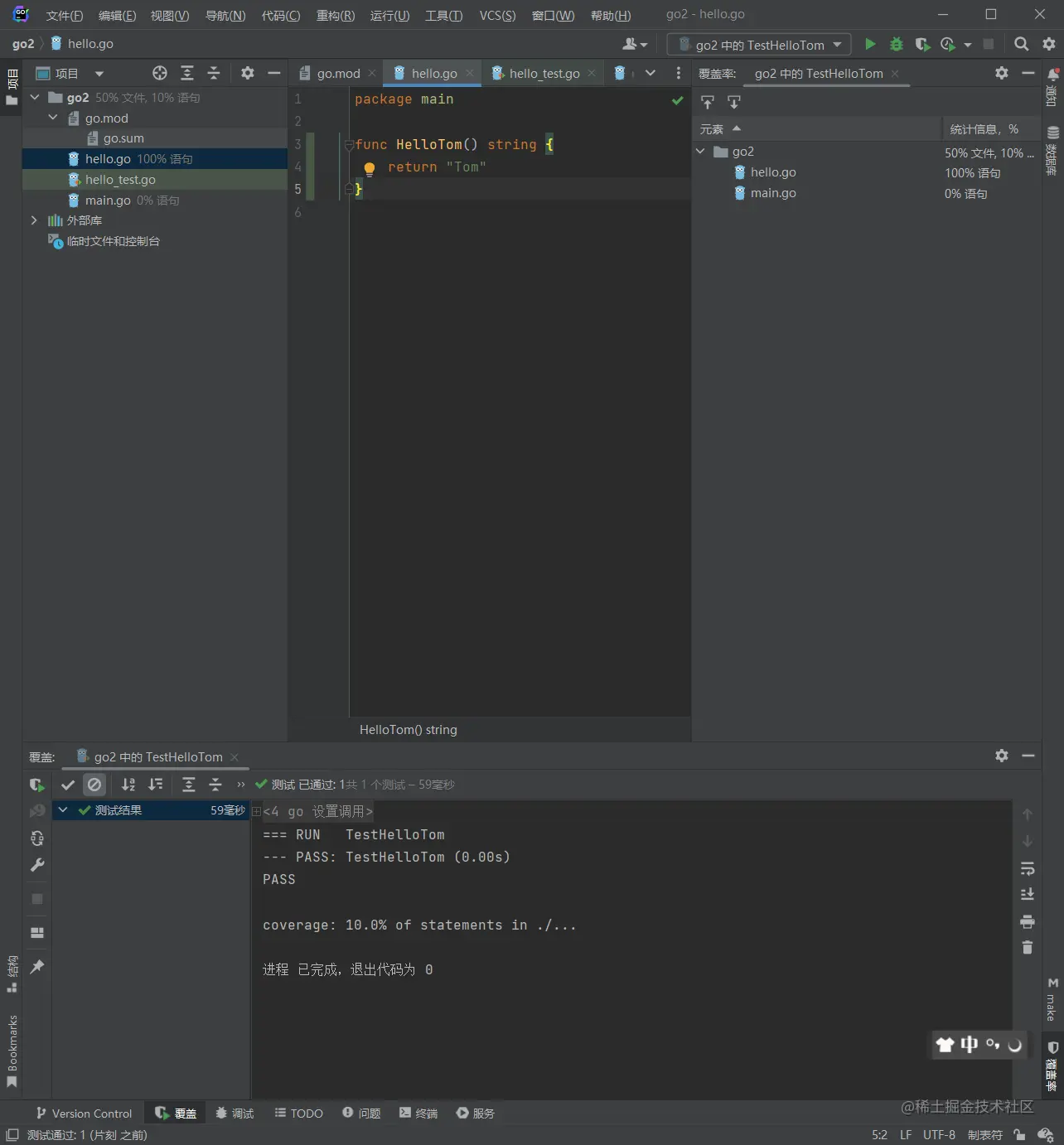Collapse all test results
Screen dimensions: 1064x1145
point(215,785)
